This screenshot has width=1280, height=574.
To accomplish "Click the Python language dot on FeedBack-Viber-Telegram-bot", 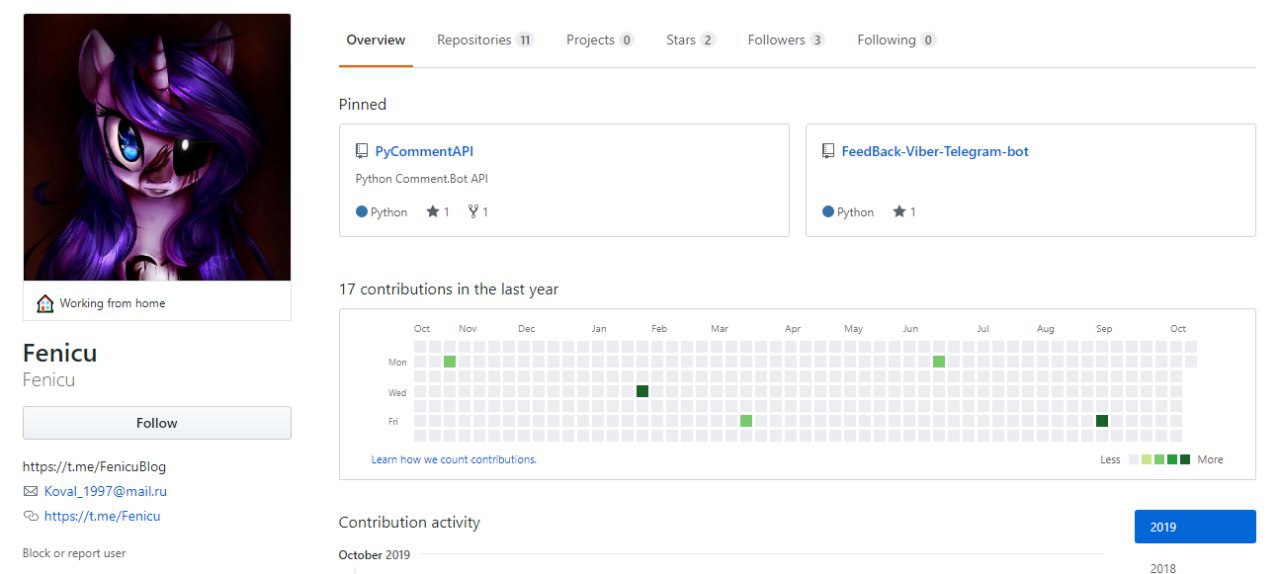I will [828, 212].
